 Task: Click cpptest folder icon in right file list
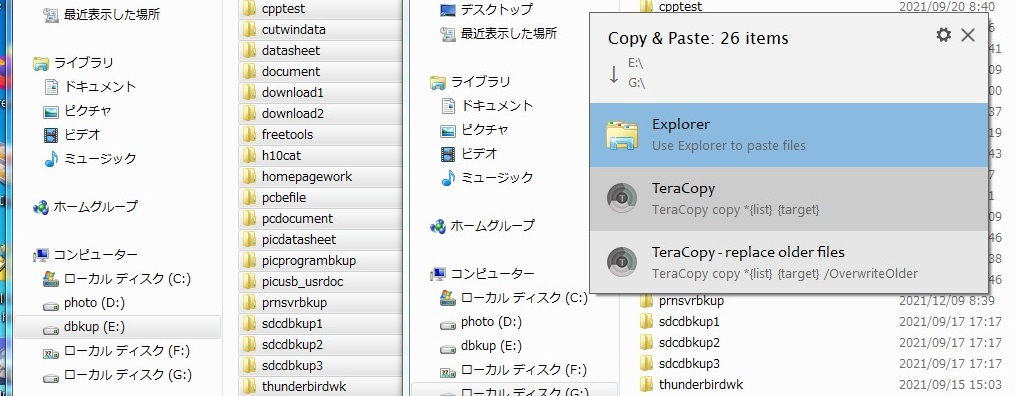pyautogui.click(x=646, y=6)
